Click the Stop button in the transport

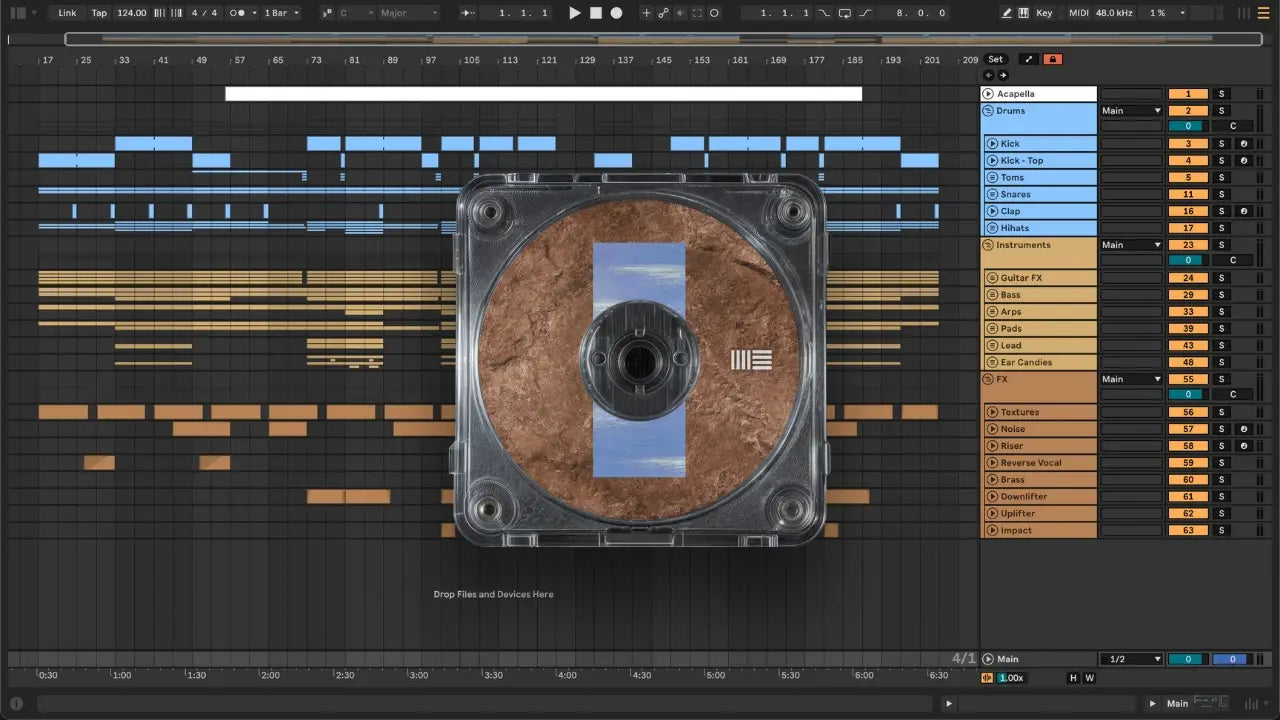595,13
